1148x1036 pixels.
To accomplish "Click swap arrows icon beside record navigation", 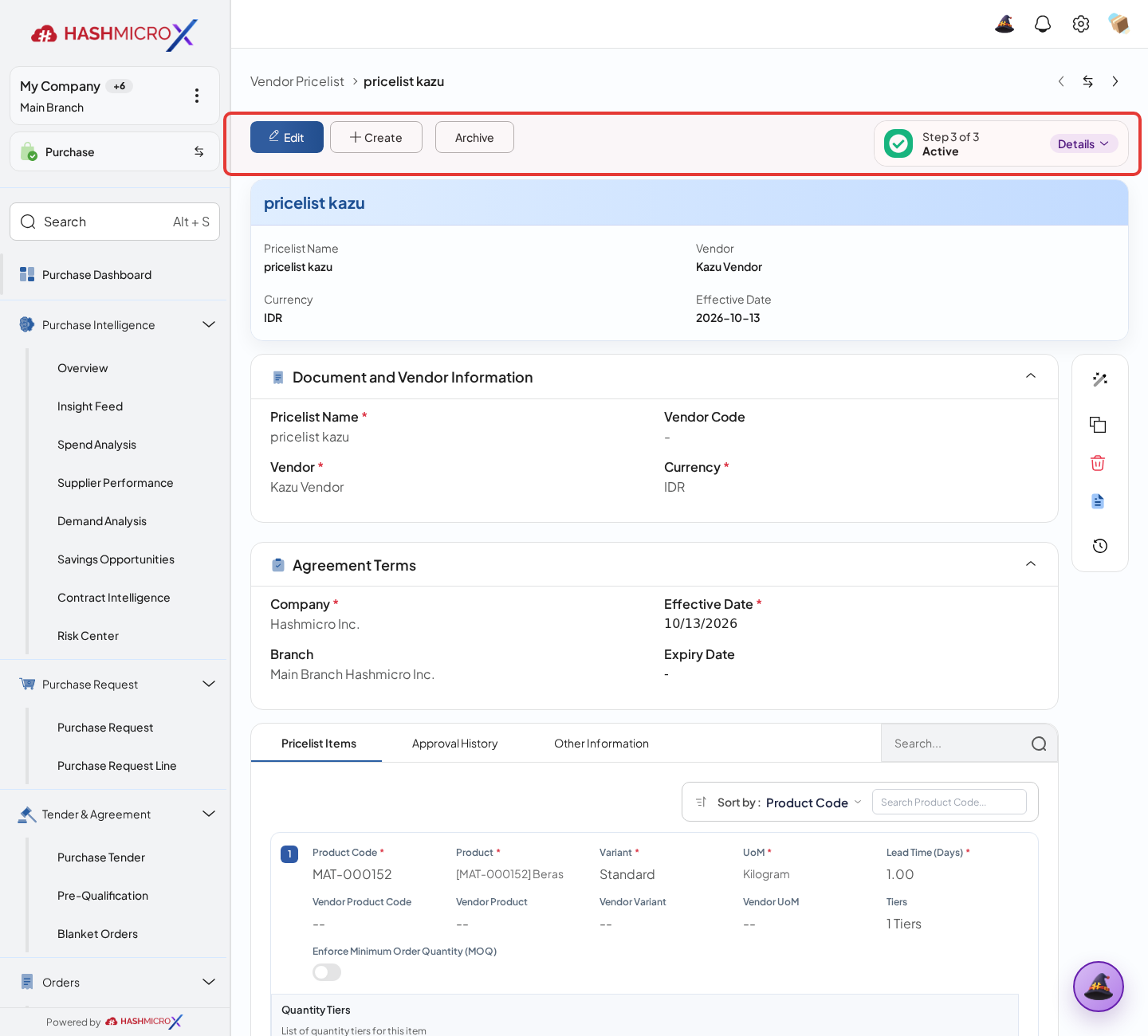I will [1088, 81].
